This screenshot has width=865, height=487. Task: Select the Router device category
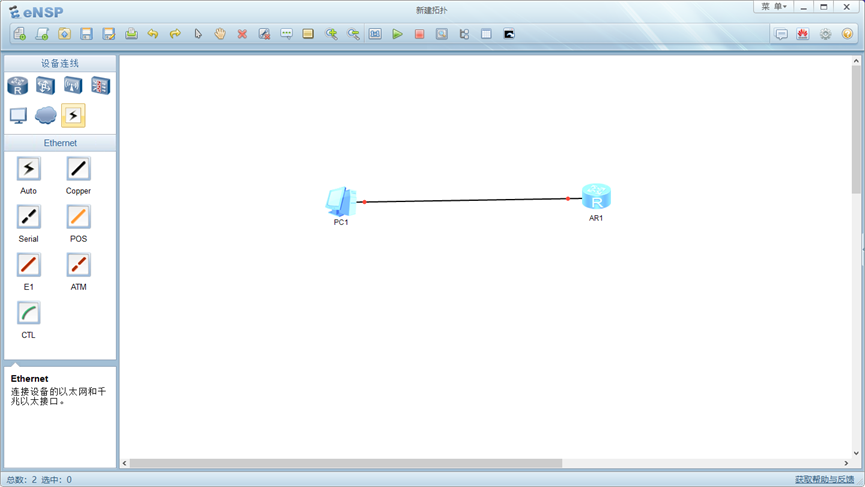tap(18, 85)
